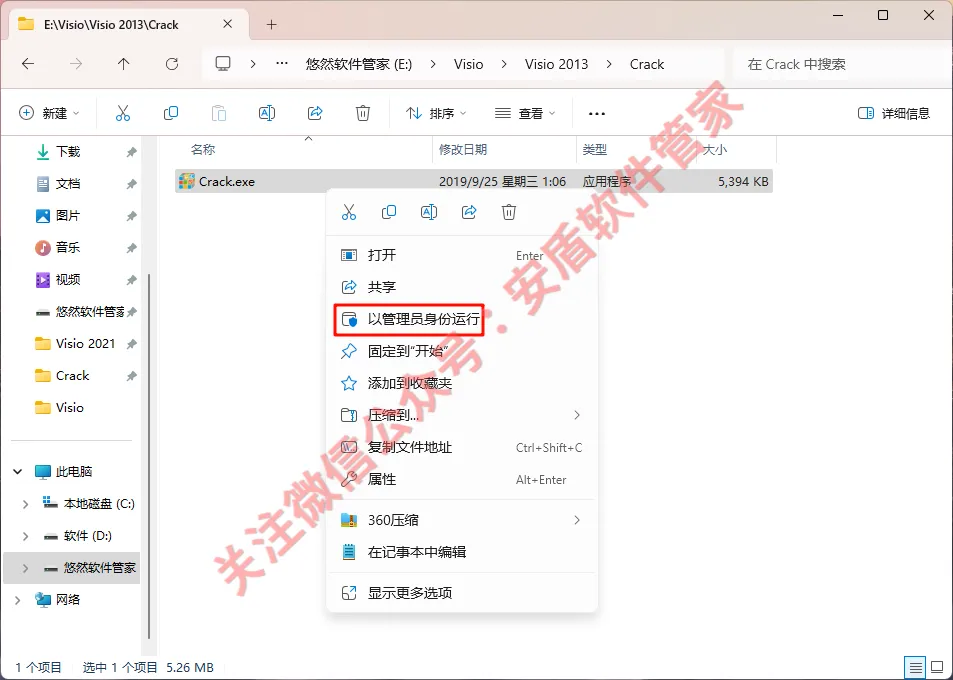This screenshot has width=953, height=680.
Task: Expand the 网络 tree node
Action: tap(18, 600)
